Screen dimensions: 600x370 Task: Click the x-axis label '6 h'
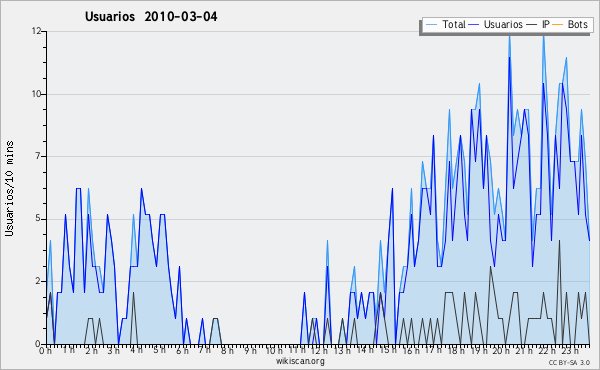point(182,350)
